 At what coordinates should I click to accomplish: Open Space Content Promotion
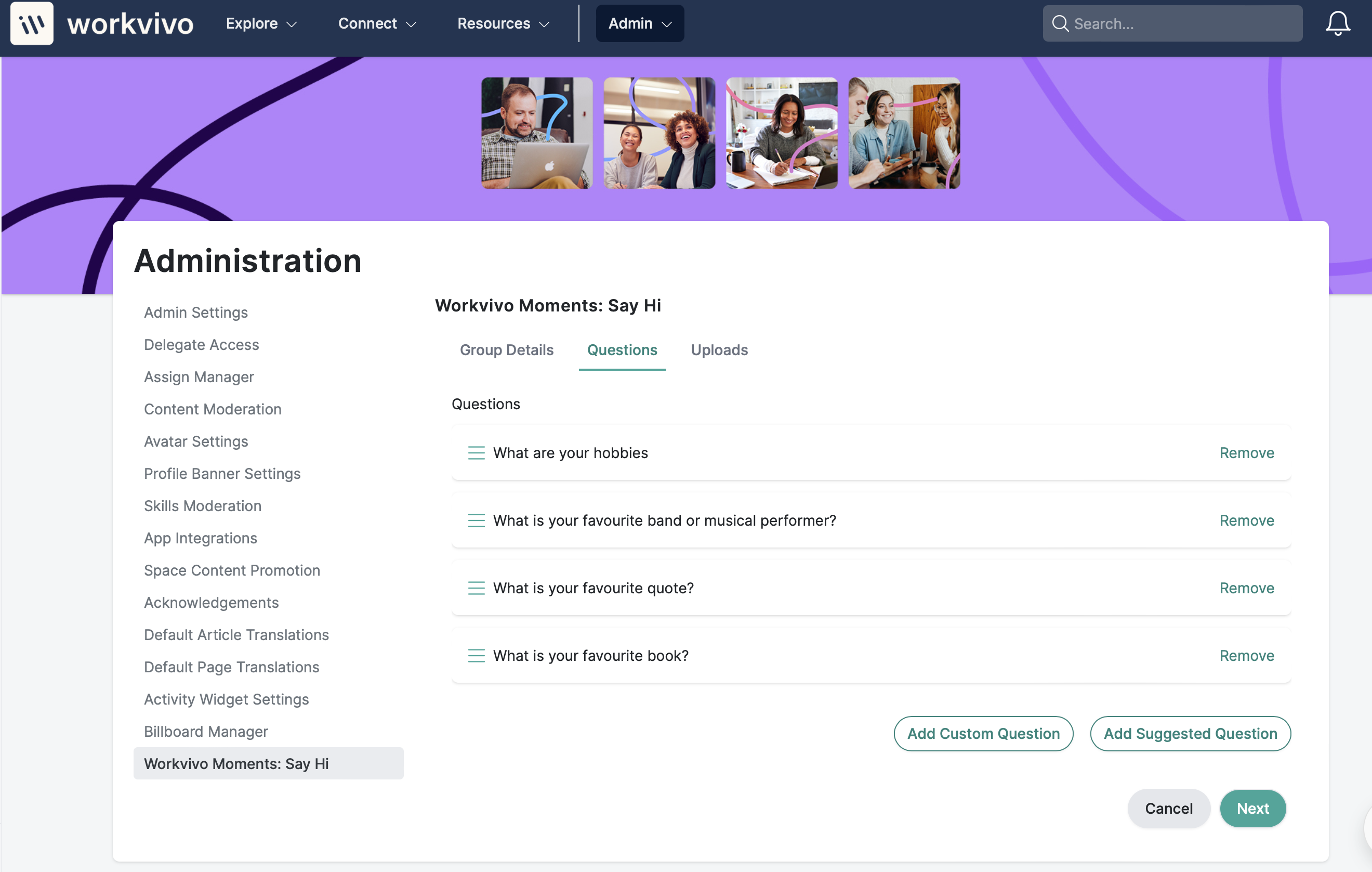click(232, 570)
